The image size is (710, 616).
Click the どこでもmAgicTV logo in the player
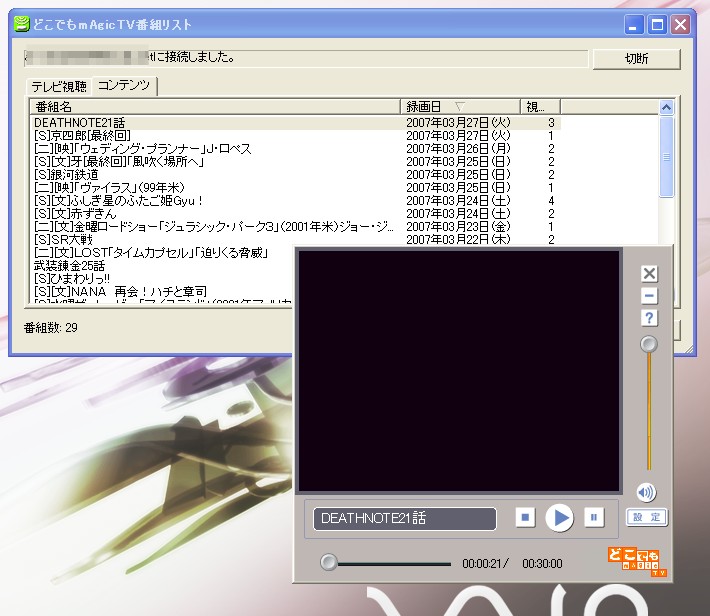(637, 561)
